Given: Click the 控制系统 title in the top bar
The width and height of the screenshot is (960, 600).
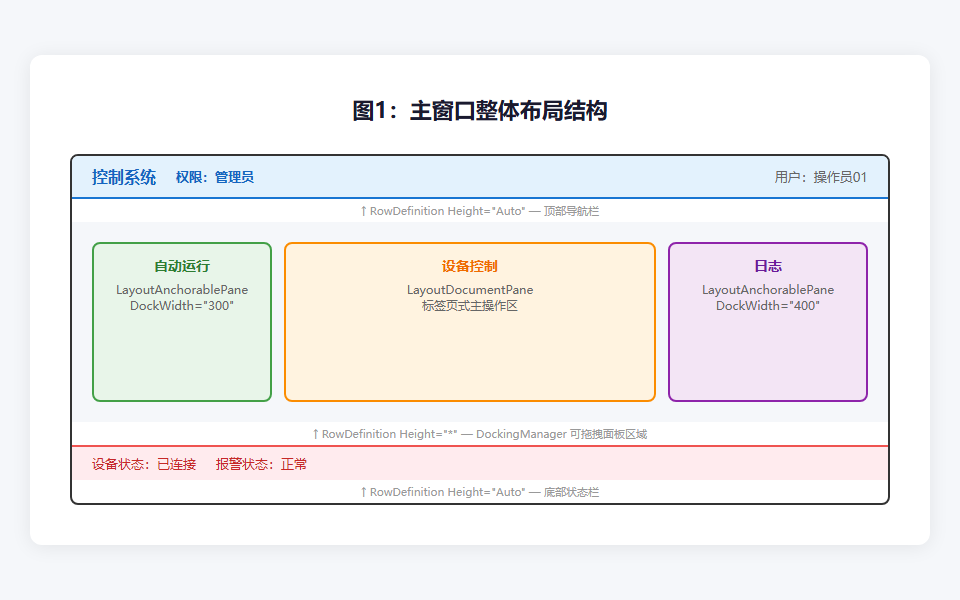Looking at the screenshot, I should 124,178.
